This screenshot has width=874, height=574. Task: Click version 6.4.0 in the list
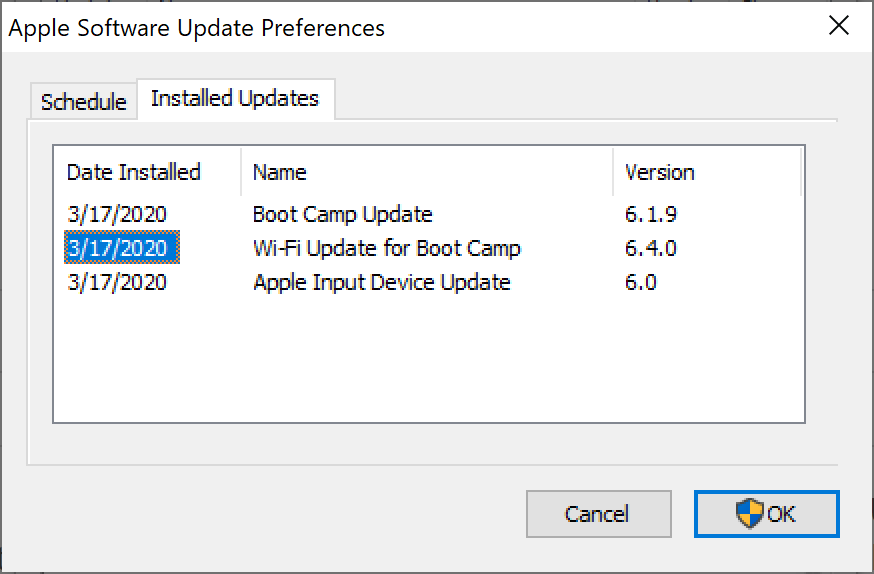(652, 248)
